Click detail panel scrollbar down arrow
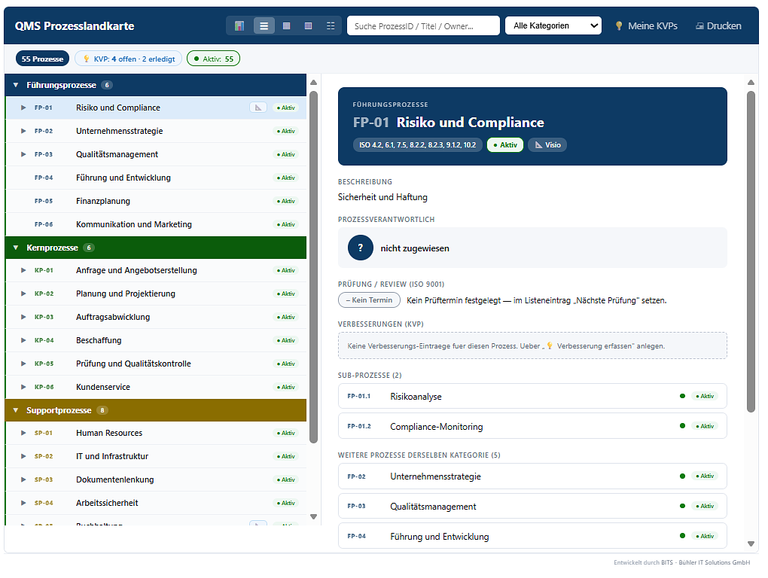Image resolution: width=768 pixels, height=578 pixels. (751, 544)
